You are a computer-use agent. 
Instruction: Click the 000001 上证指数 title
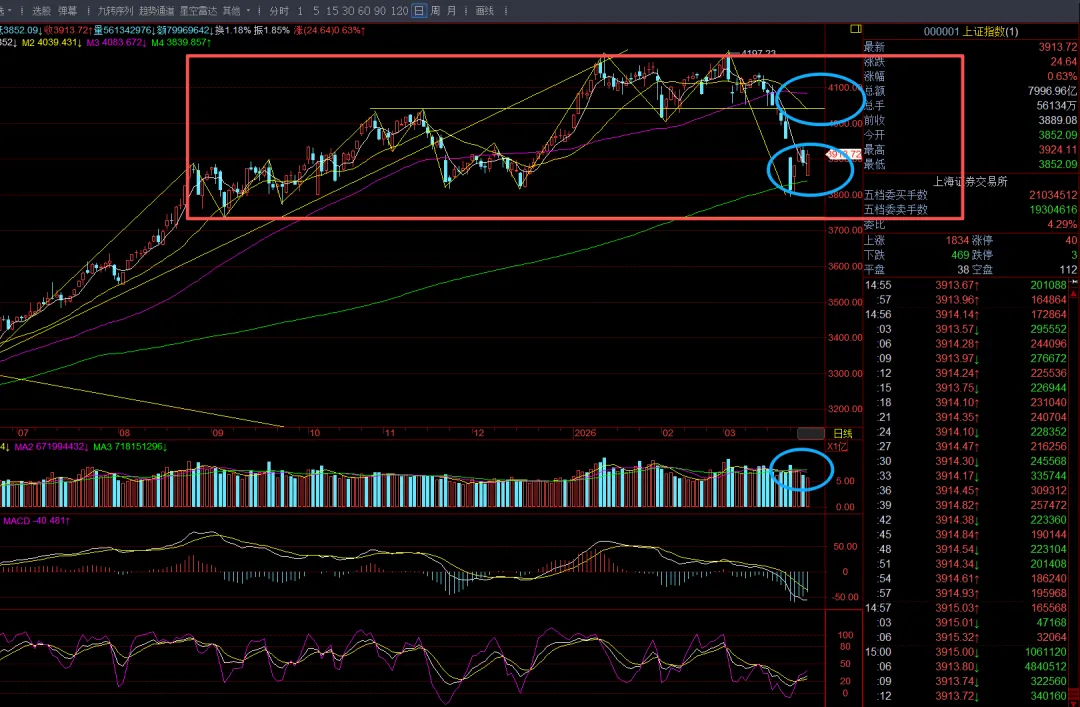click(x=970, y=32)
